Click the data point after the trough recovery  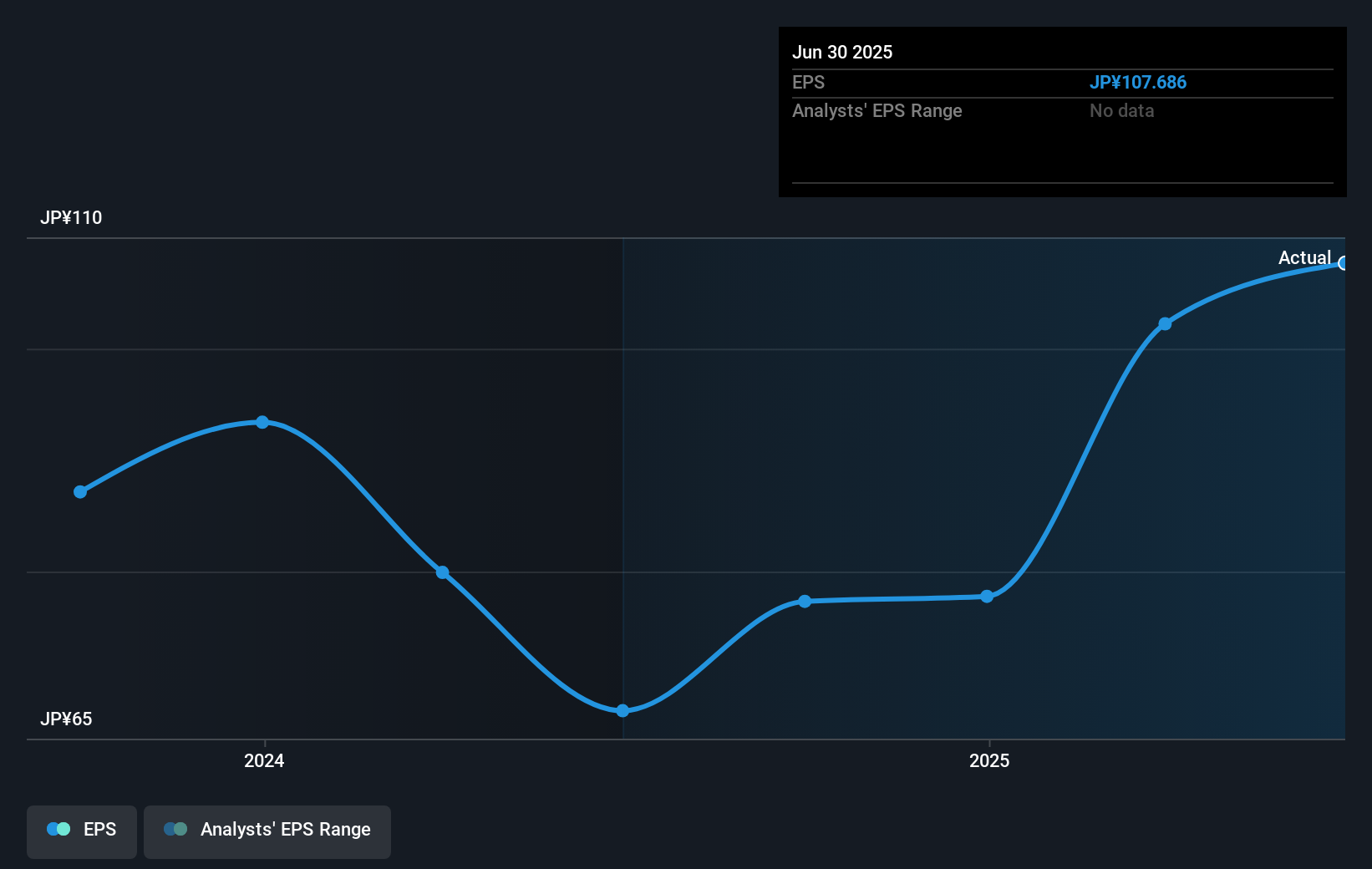[x=804, y=601]
